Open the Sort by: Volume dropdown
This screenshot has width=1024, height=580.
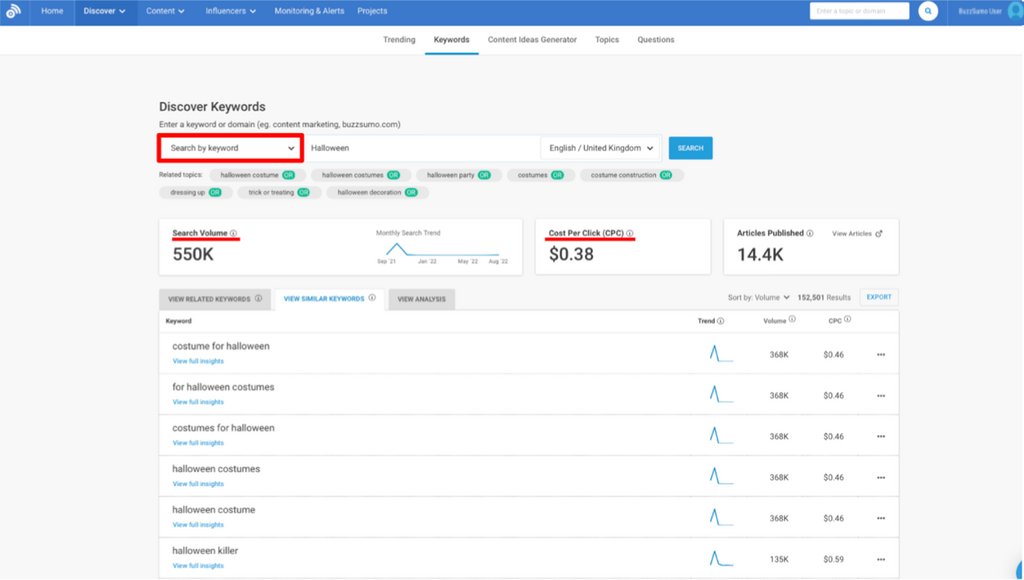click(758, 298)
